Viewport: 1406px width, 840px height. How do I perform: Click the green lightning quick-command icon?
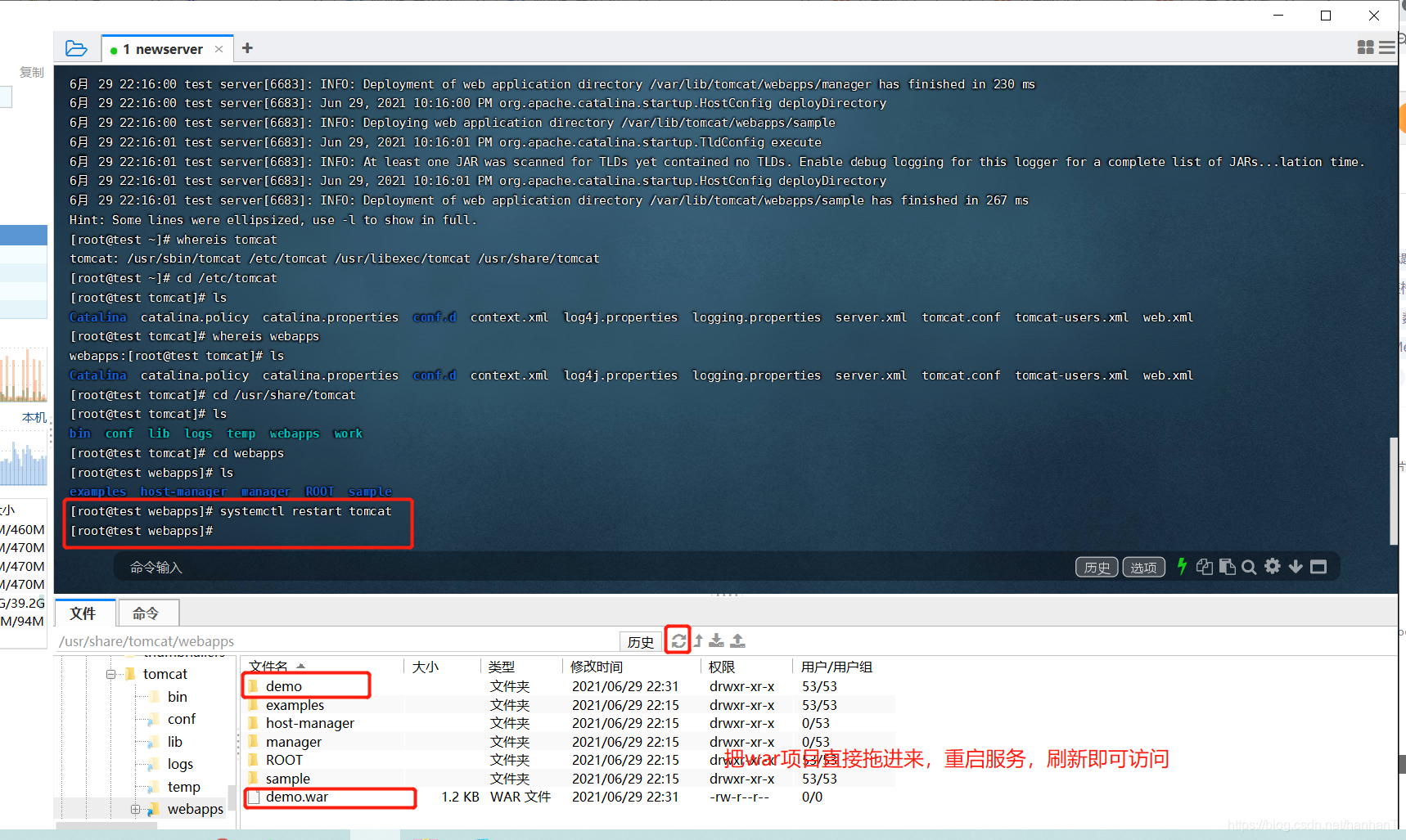coord(1182,566)
